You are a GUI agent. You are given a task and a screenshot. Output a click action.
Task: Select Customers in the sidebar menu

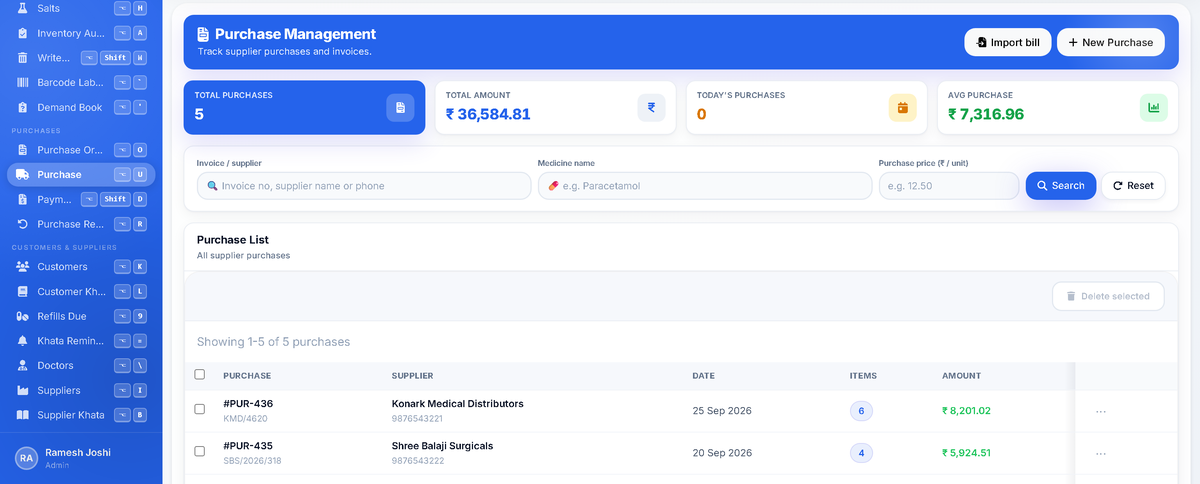(81, 267)
